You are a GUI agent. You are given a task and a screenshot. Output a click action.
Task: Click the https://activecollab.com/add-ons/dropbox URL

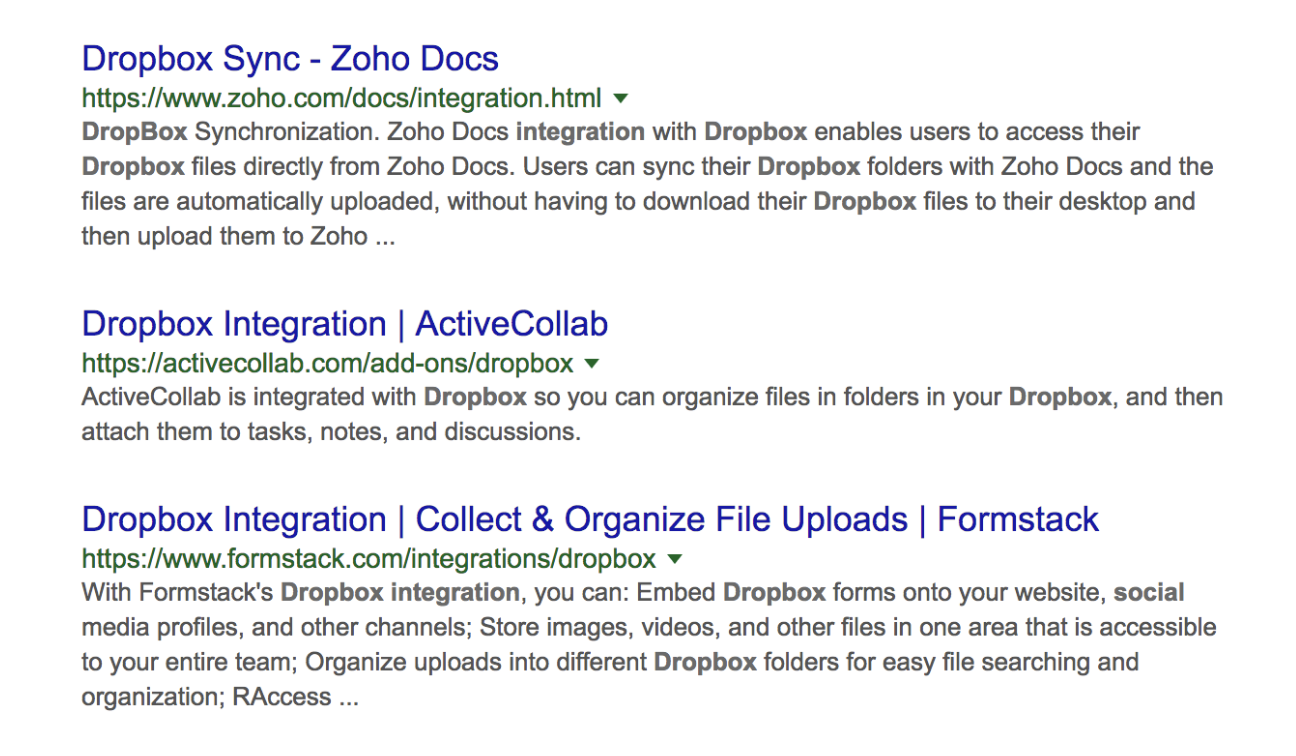pos(328,363)
